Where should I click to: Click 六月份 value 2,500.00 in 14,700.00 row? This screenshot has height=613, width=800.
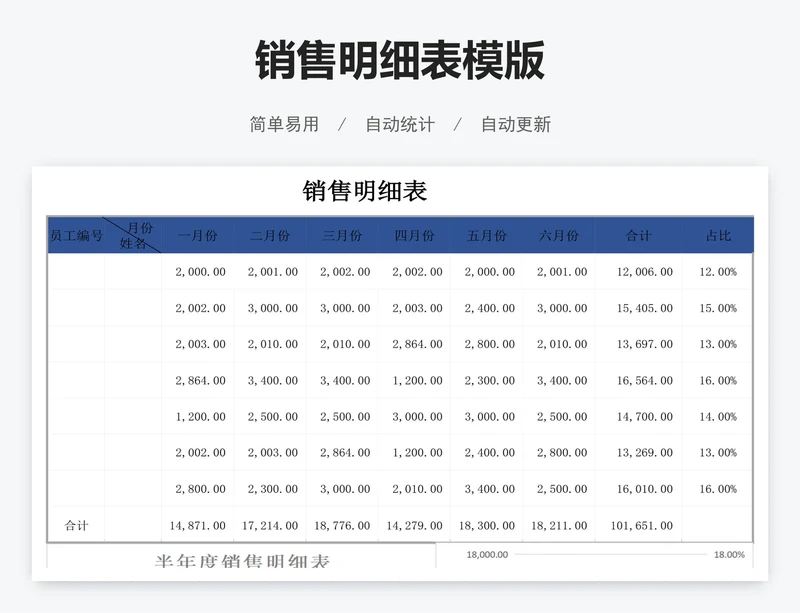coord(562,417)
